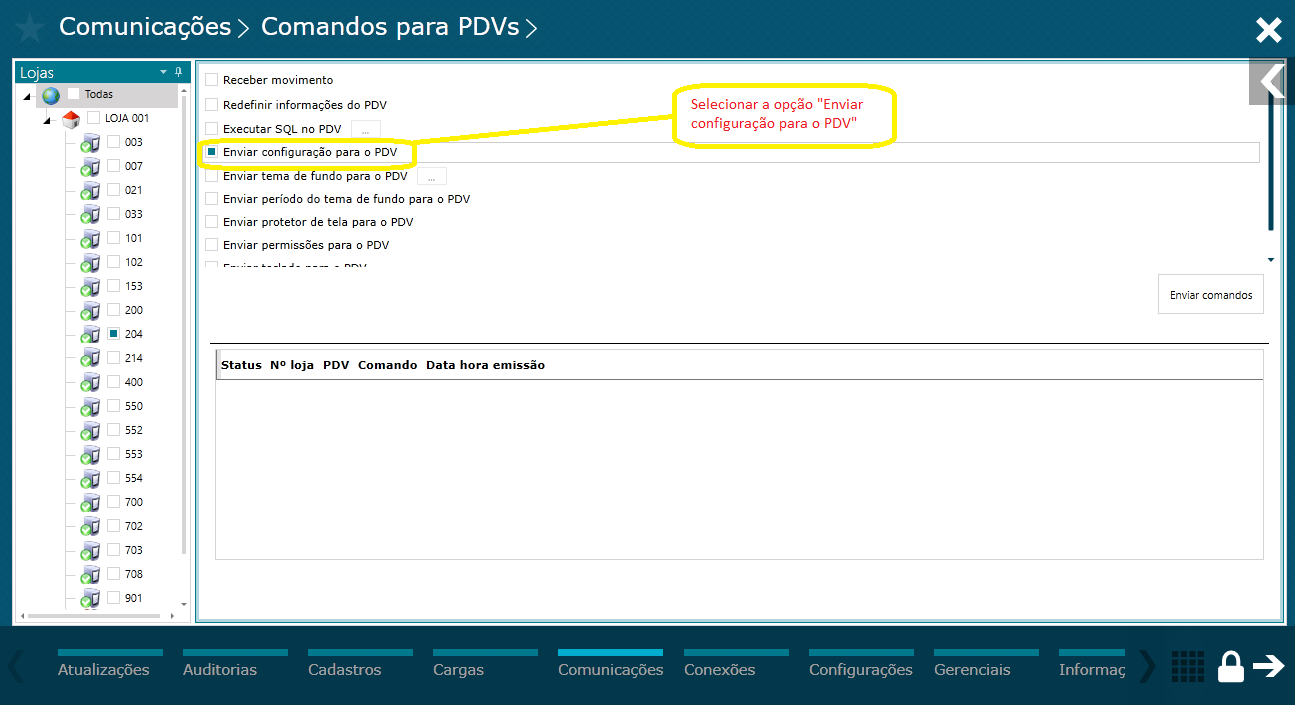The height and width of the screenshot is (705, 1295).
Task: Click the store icon for LOJA 001
Action: click(71, 119)
